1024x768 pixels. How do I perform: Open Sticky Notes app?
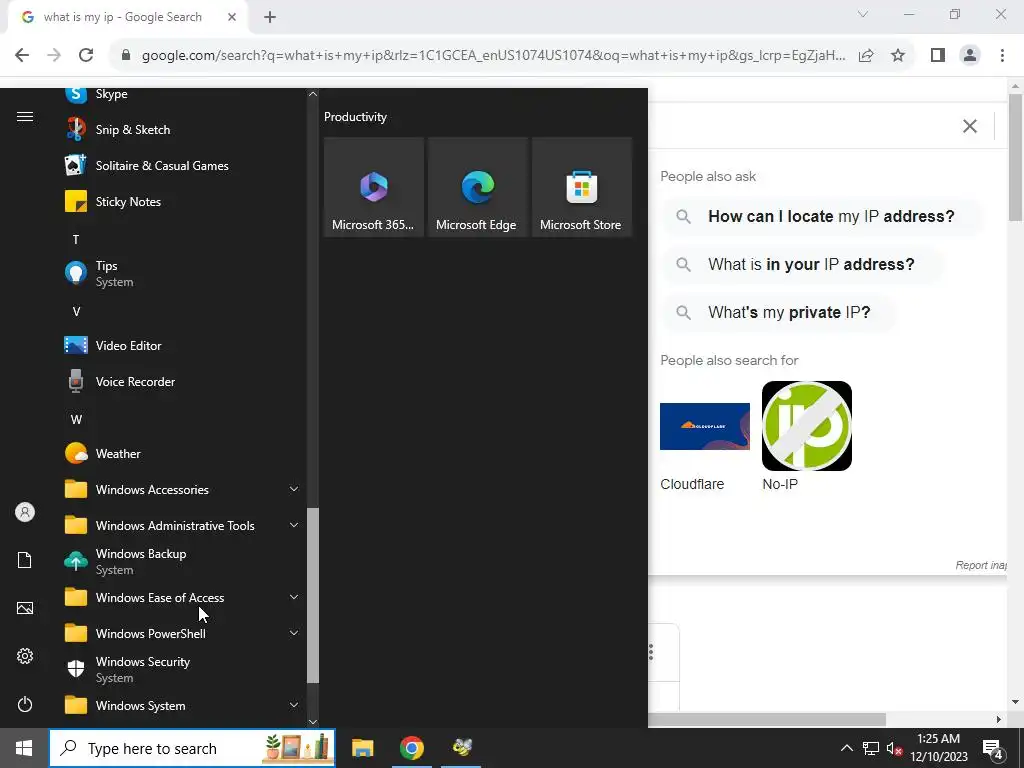click(x=181, y=201)
